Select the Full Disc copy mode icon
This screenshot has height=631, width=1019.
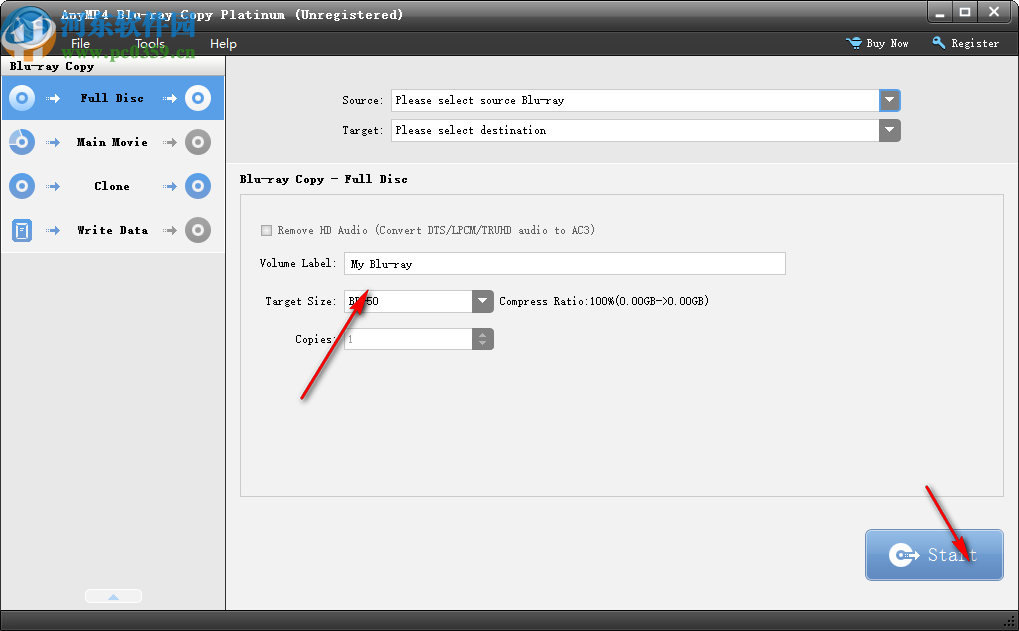[21, 98]
